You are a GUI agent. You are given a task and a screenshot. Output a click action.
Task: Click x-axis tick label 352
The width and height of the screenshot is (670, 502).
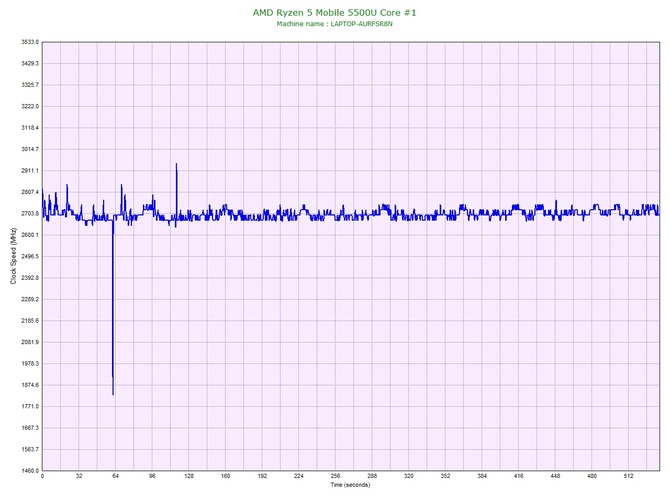tap(445, 476)
